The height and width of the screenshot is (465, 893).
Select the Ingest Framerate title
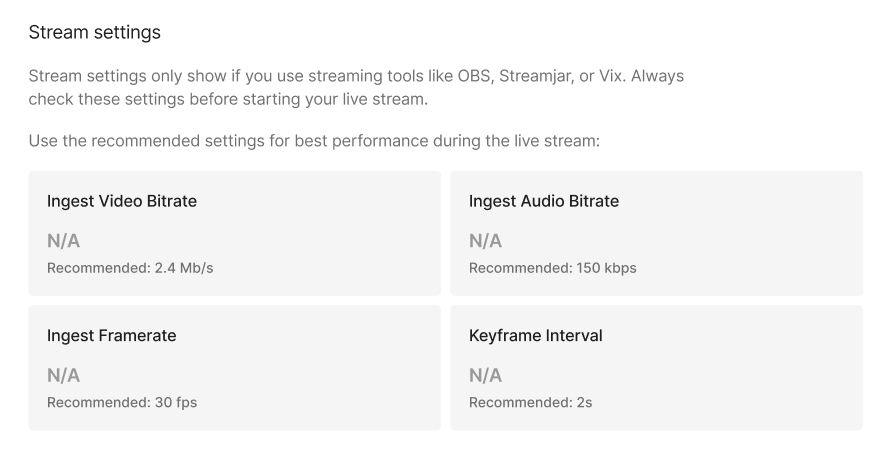pos(112,336)
